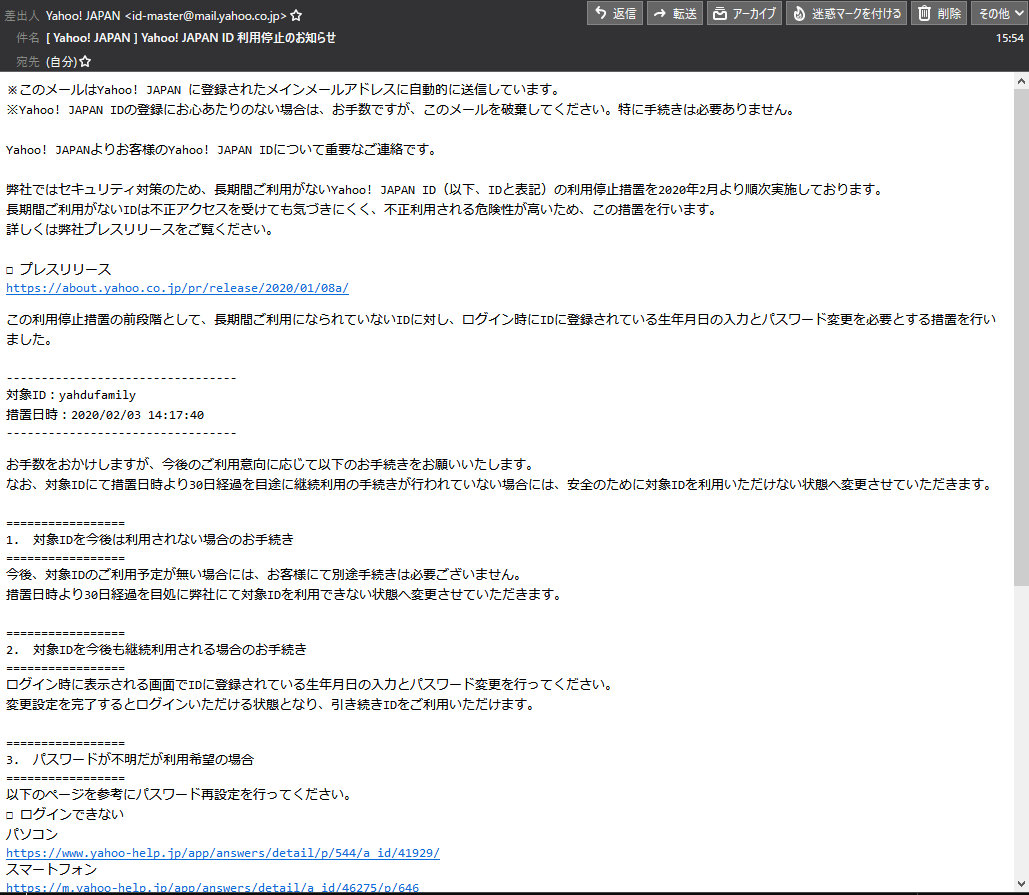Screen dimensions: 1029x895
Task: Click heading 1. 対象IDを今後は利用されない場合のお手続き
Action: 150,539
